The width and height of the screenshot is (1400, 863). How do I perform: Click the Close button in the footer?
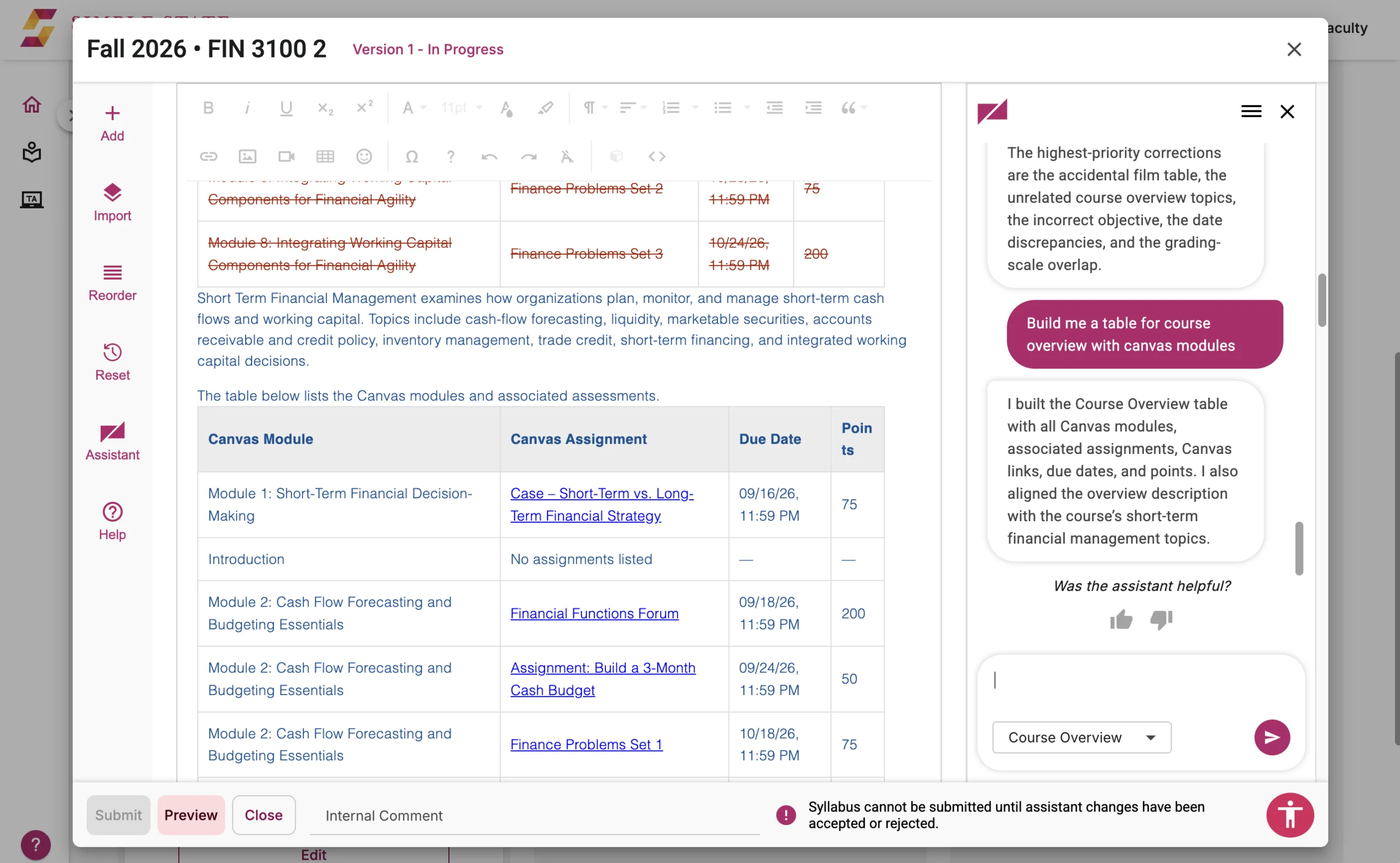(x=264, y=815)
